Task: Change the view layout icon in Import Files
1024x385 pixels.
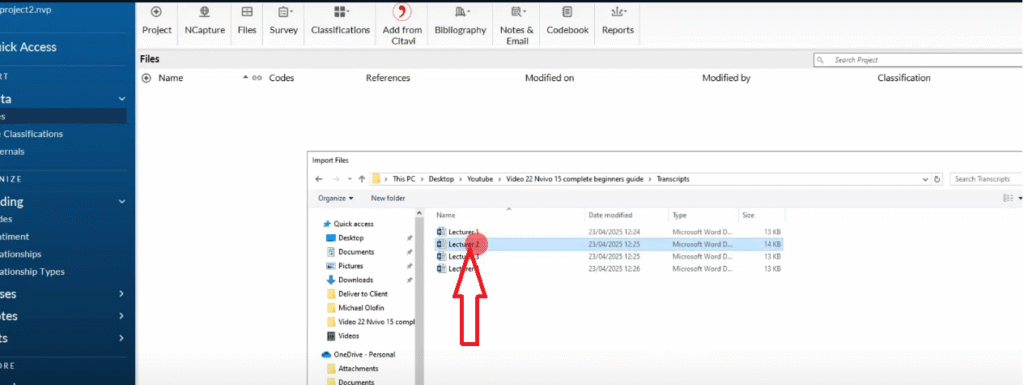Action: (x=1008, y=198)
